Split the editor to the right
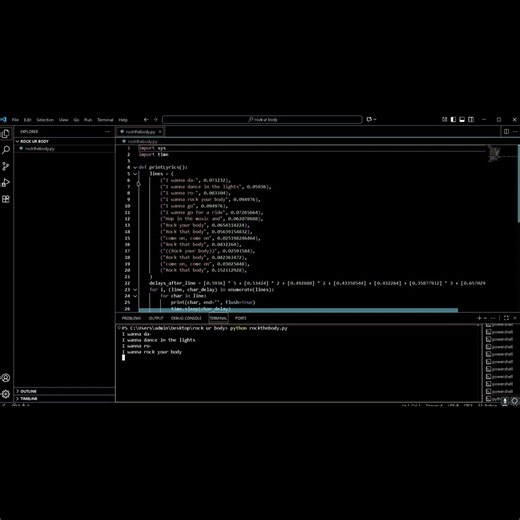This screenshot has height=520, width=520. [506, 132]
